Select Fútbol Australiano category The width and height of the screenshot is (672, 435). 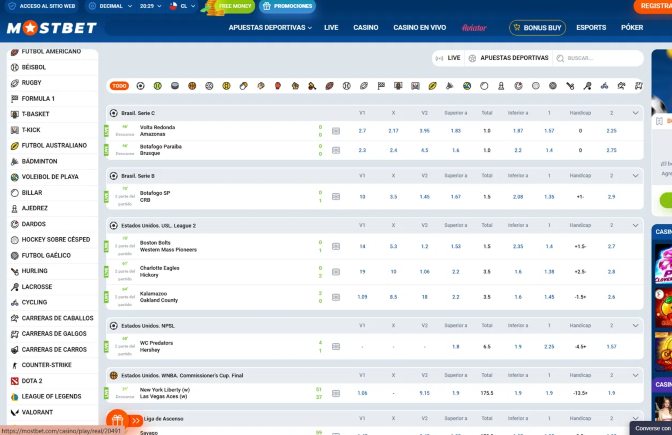click(52, 146)
